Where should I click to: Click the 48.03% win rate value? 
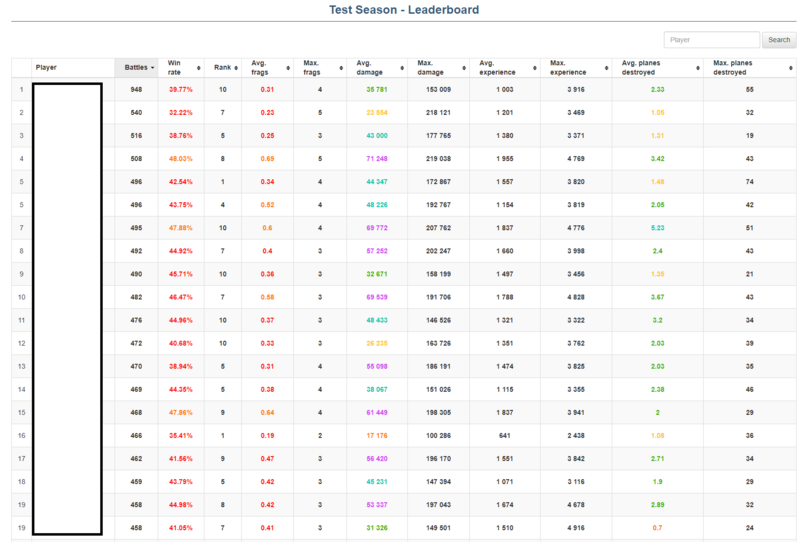(x=181, y=158)
